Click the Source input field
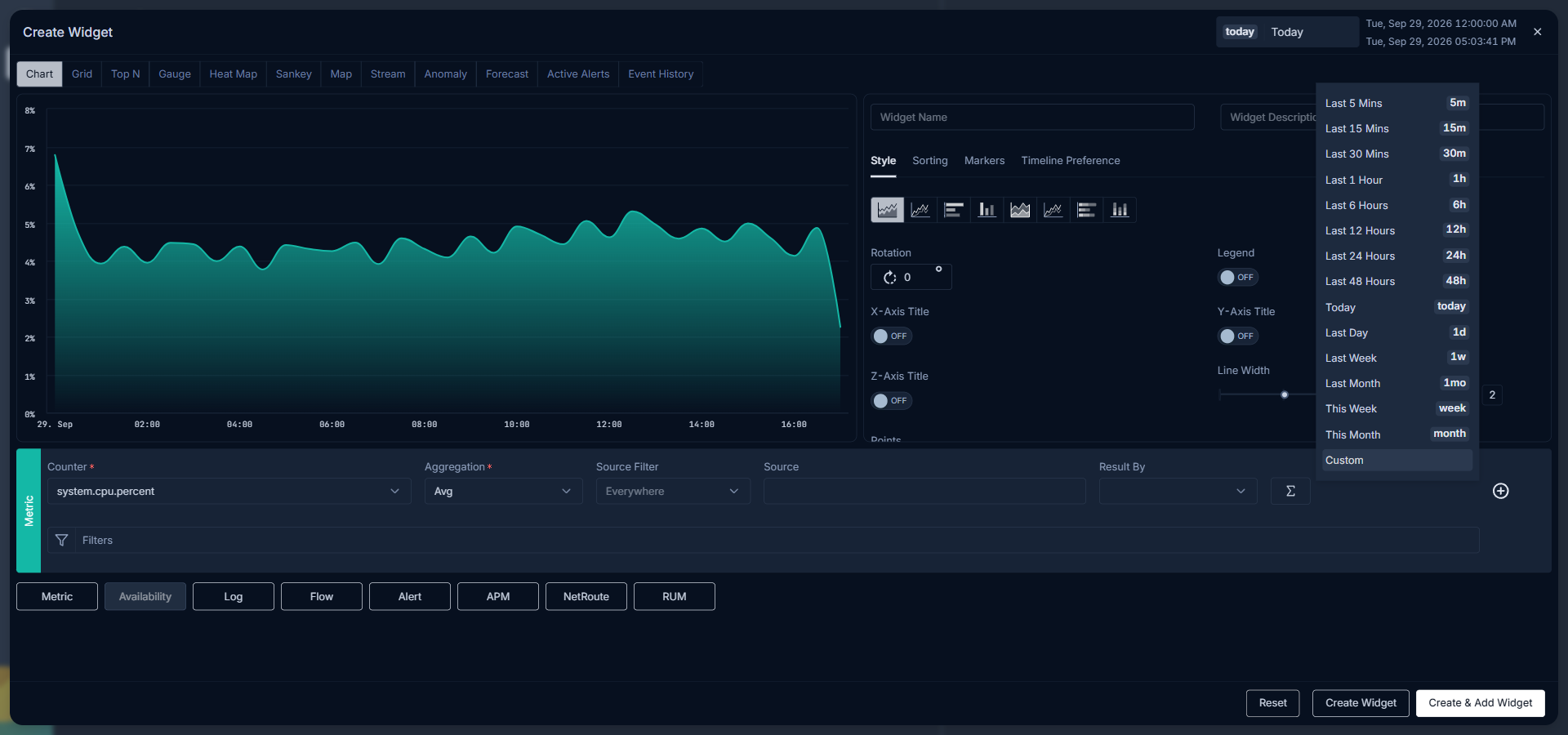 (924, 491)
